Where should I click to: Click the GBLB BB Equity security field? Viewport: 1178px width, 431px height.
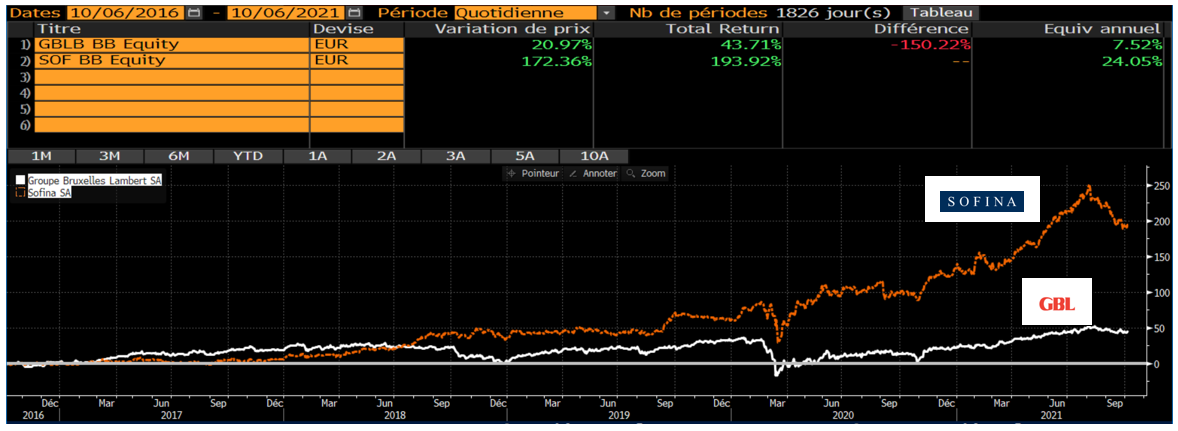(171, 44)
